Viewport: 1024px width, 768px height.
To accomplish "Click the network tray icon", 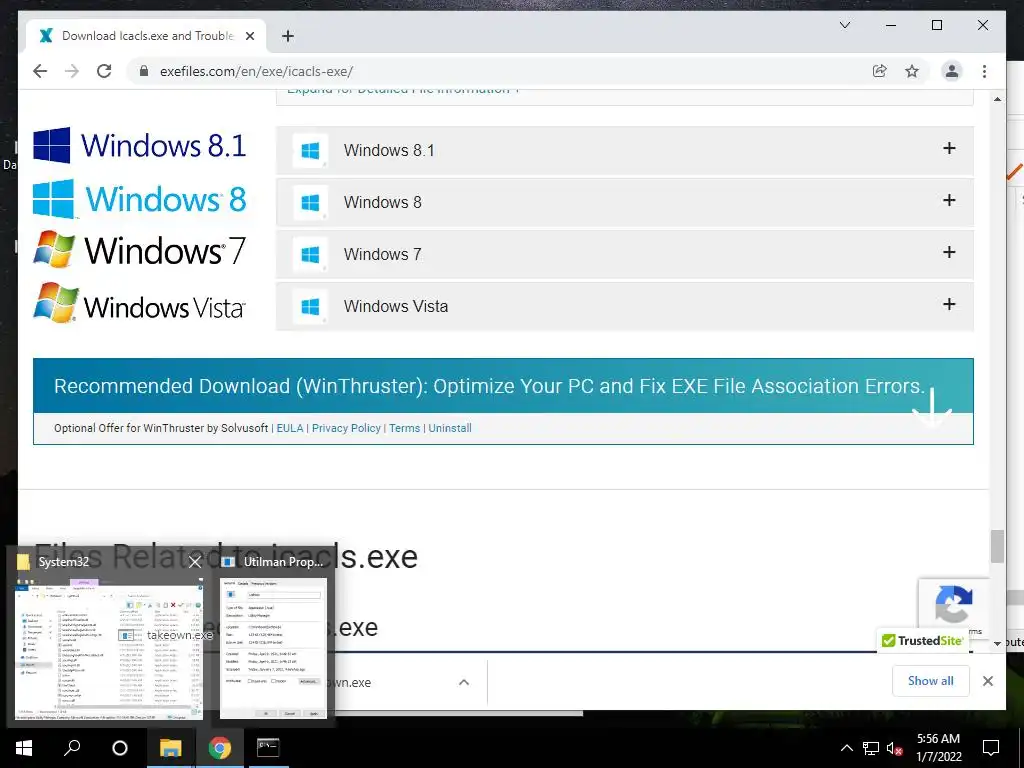I will (x=871, y=748).
